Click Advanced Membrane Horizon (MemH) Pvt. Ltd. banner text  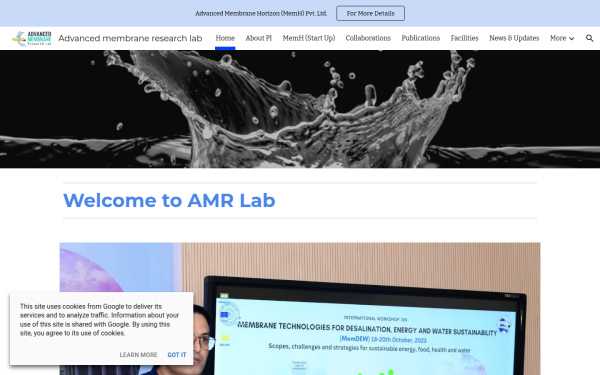coord(261,13)
